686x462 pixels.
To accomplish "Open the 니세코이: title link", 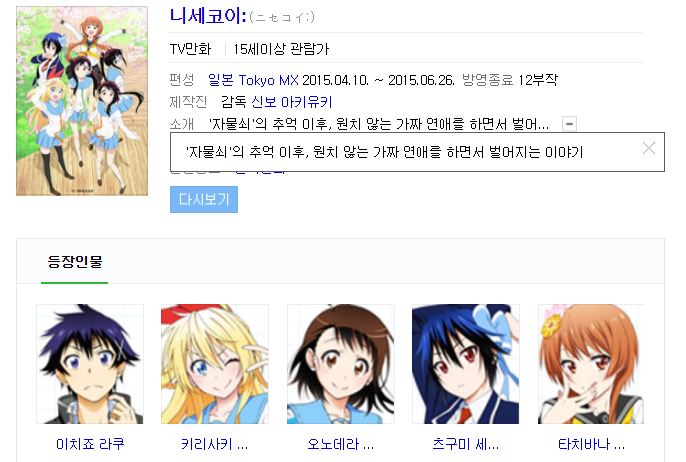I will (x=208, y=17).
